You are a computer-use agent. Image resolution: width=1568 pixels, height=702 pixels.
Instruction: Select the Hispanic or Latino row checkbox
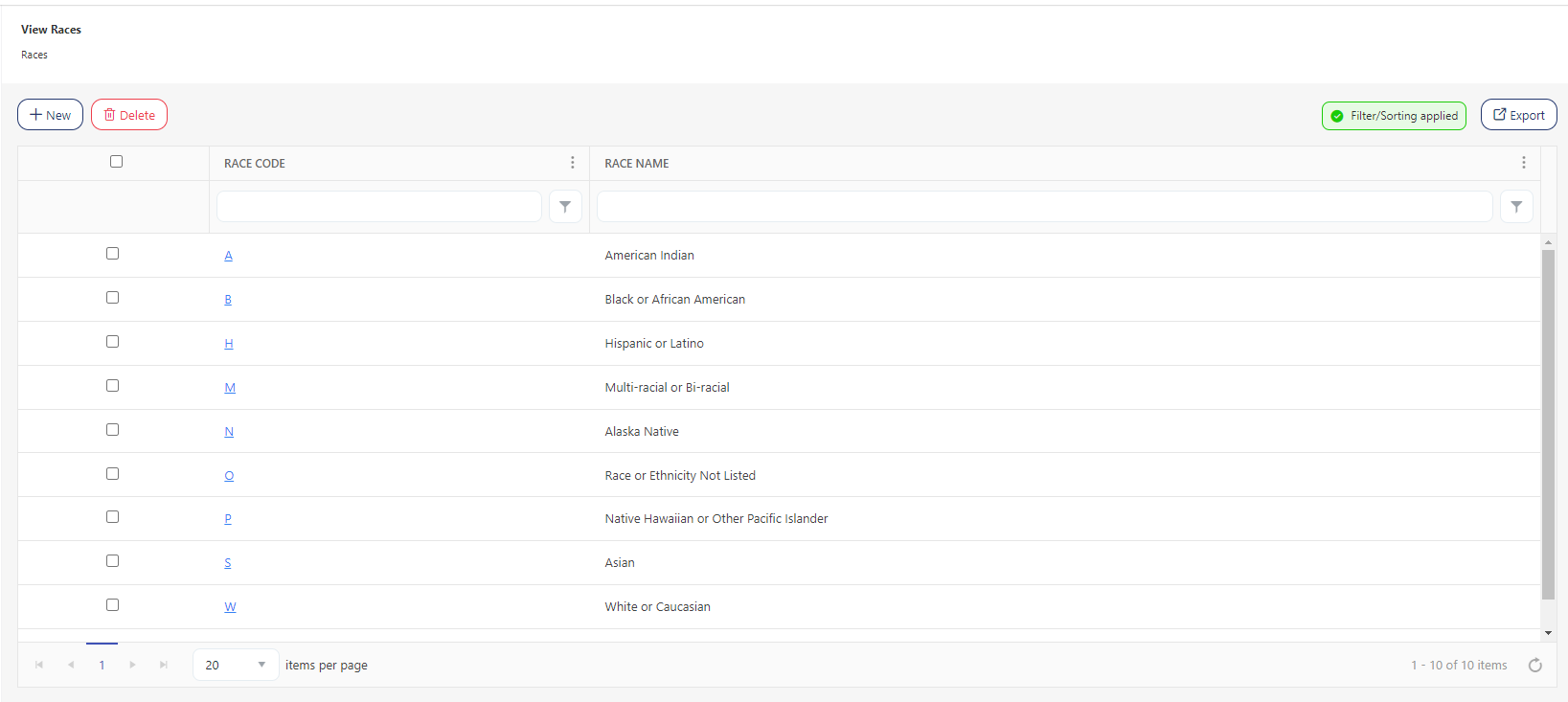click(113, 342)
